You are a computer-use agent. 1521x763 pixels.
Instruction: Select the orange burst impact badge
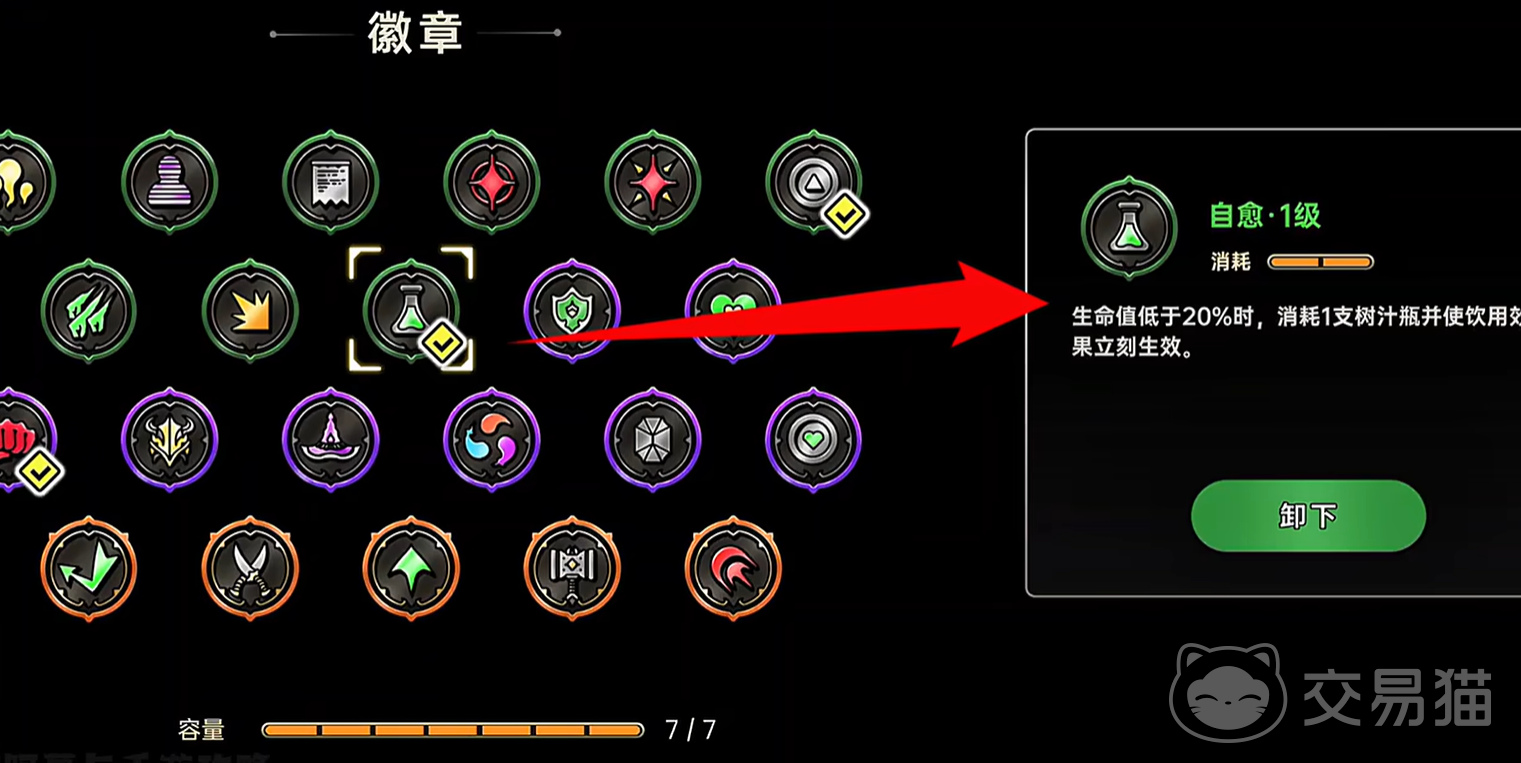250,311
